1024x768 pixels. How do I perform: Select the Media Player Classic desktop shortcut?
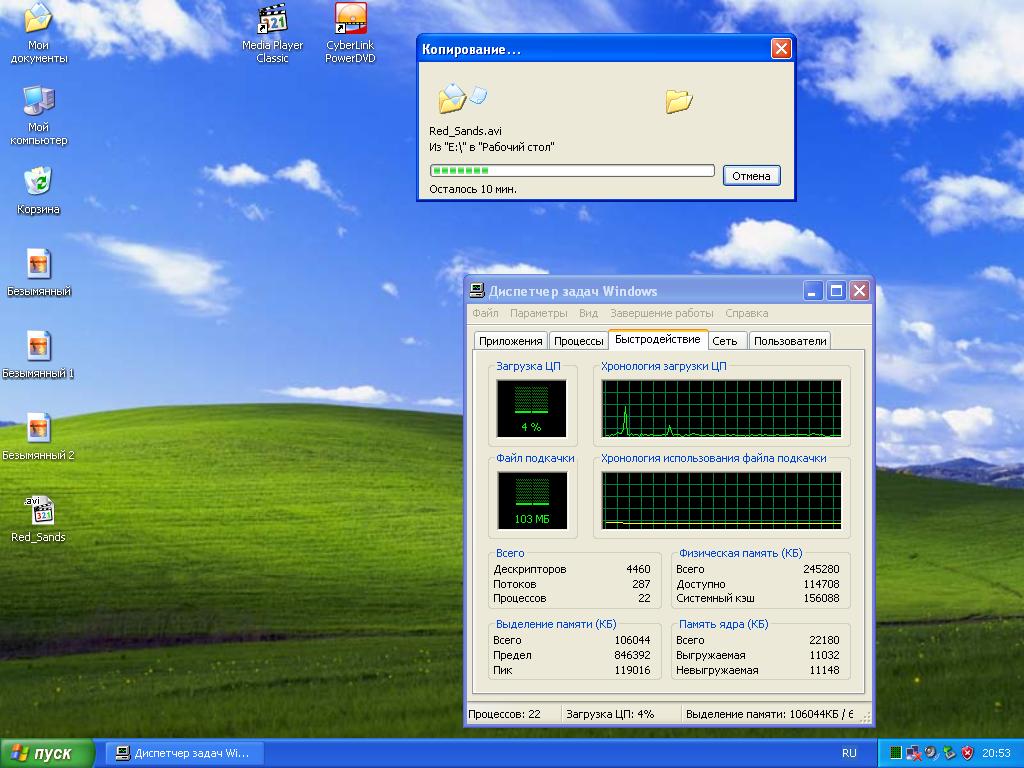(x=272, y=33)
